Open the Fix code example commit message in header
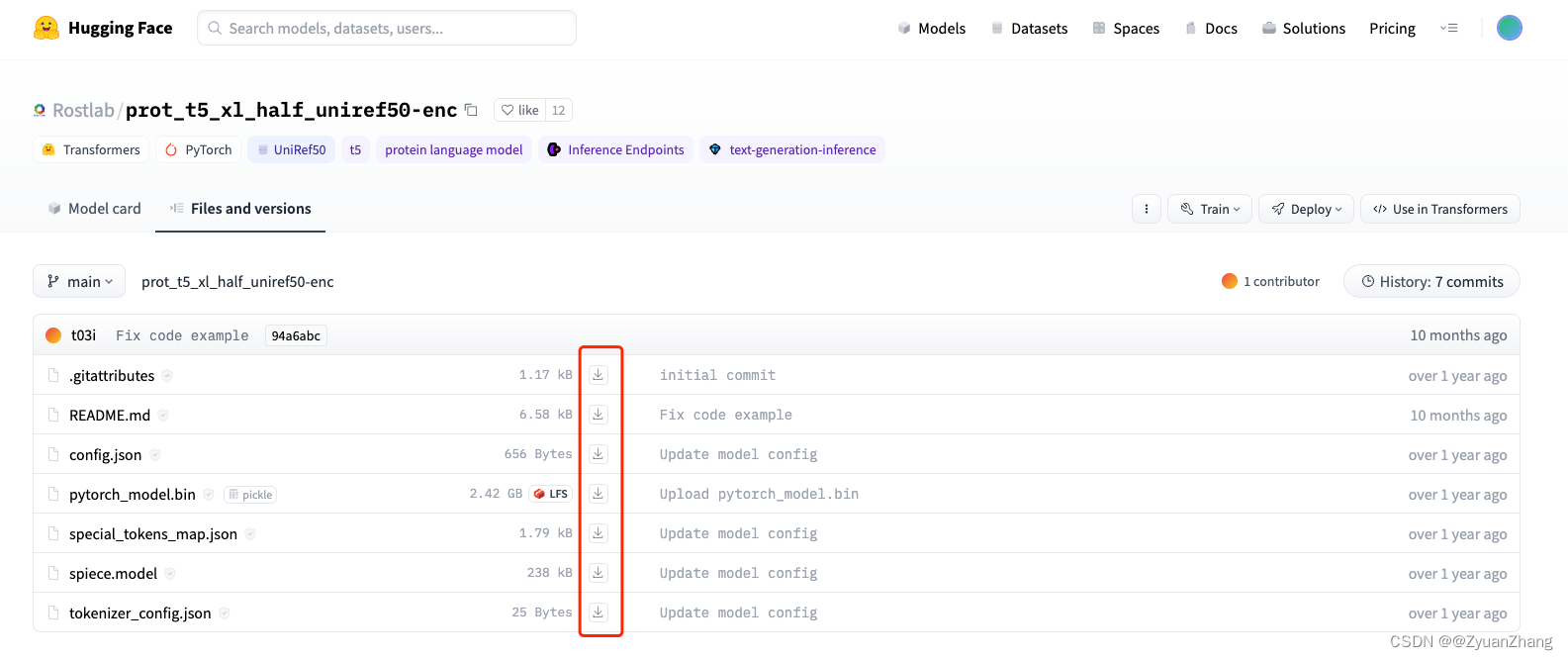 (182, 335)
